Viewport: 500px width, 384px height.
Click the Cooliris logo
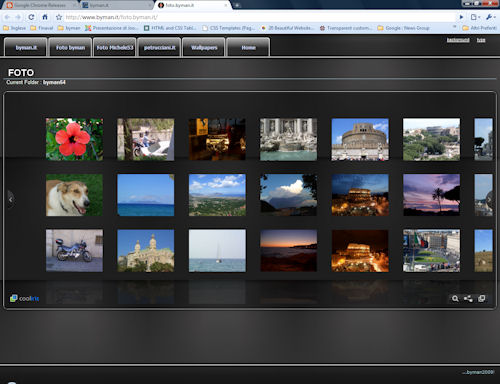pyautogui.click(x=24, y=298)
